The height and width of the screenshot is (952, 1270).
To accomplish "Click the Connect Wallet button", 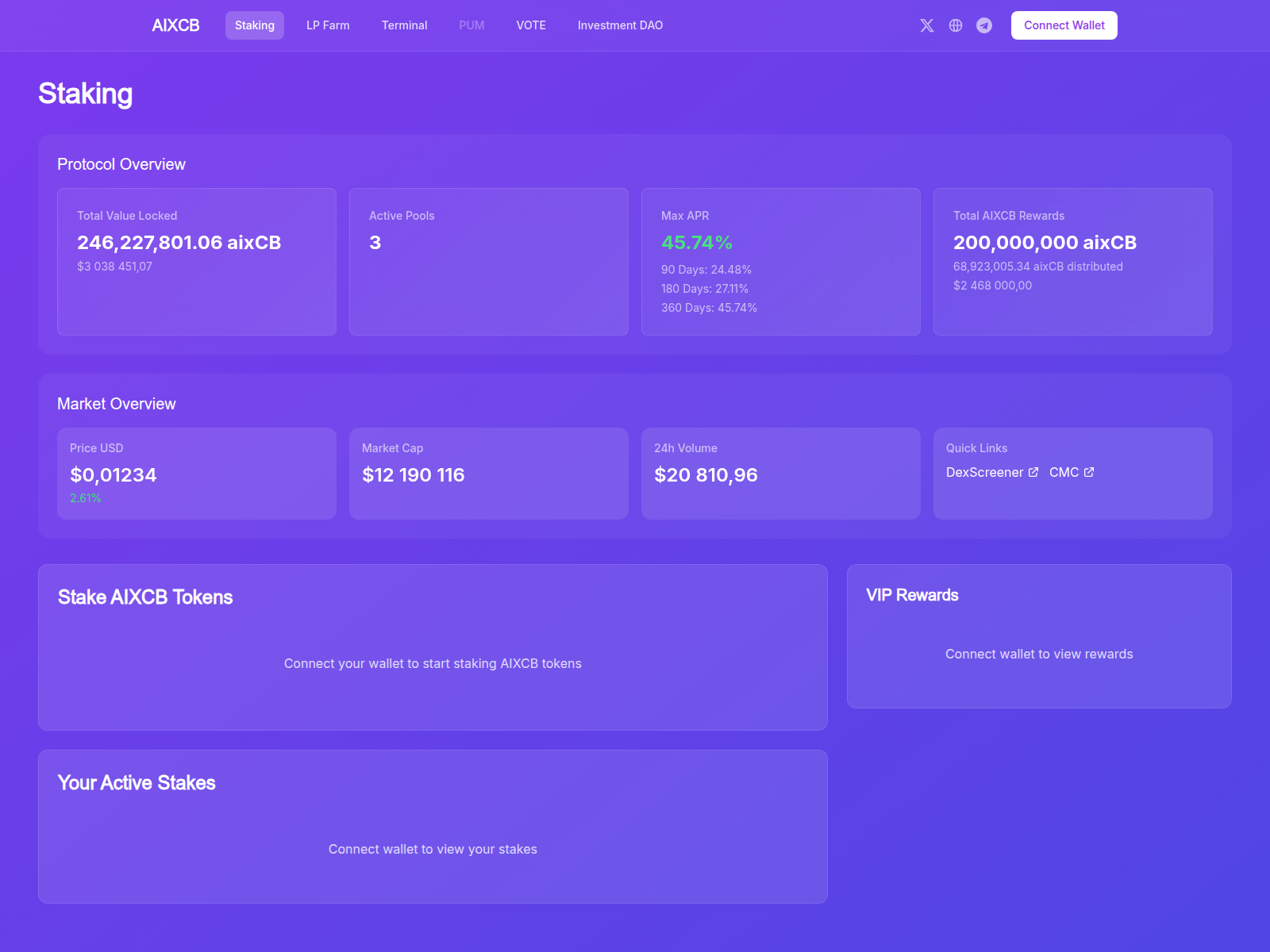I will (1064, 25).
